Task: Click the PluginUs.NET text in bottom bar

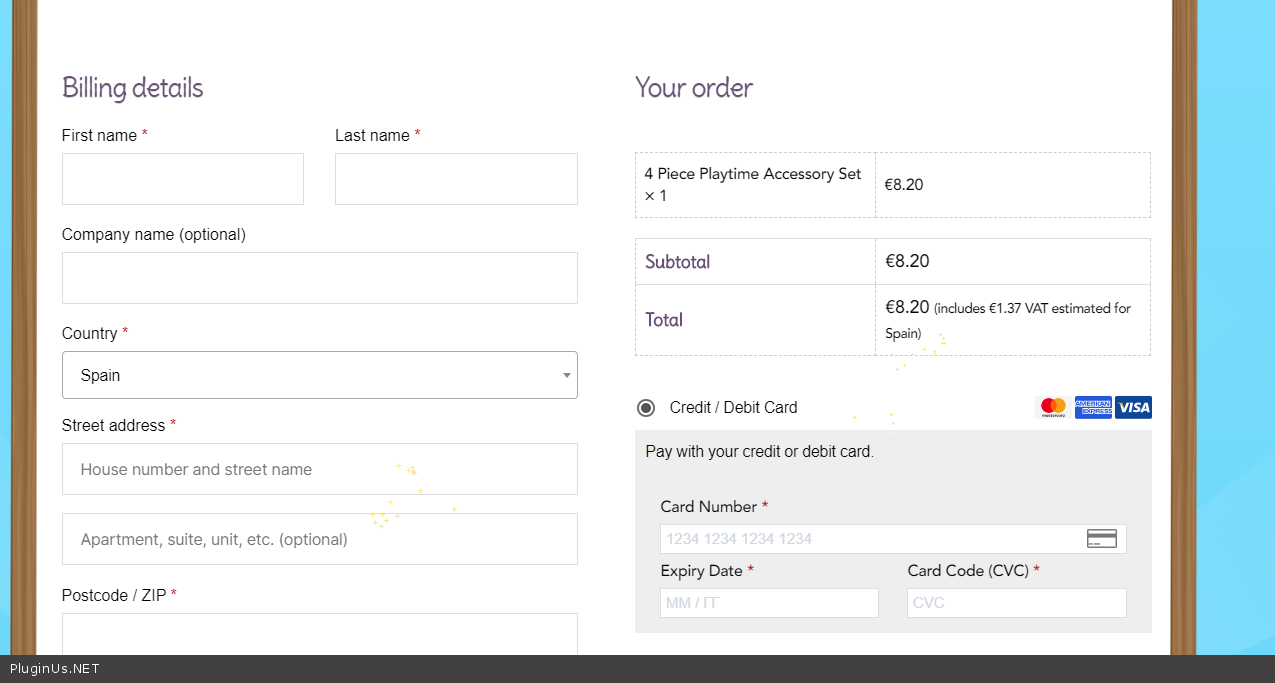Action: point(55,669)
